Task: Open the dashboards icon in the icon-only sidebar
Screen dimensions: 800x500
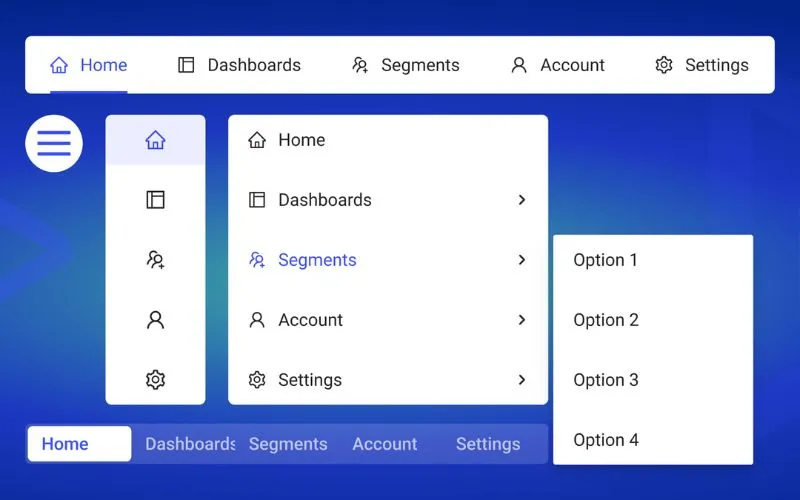Action: pyautogui.click(x=156, y=199)
